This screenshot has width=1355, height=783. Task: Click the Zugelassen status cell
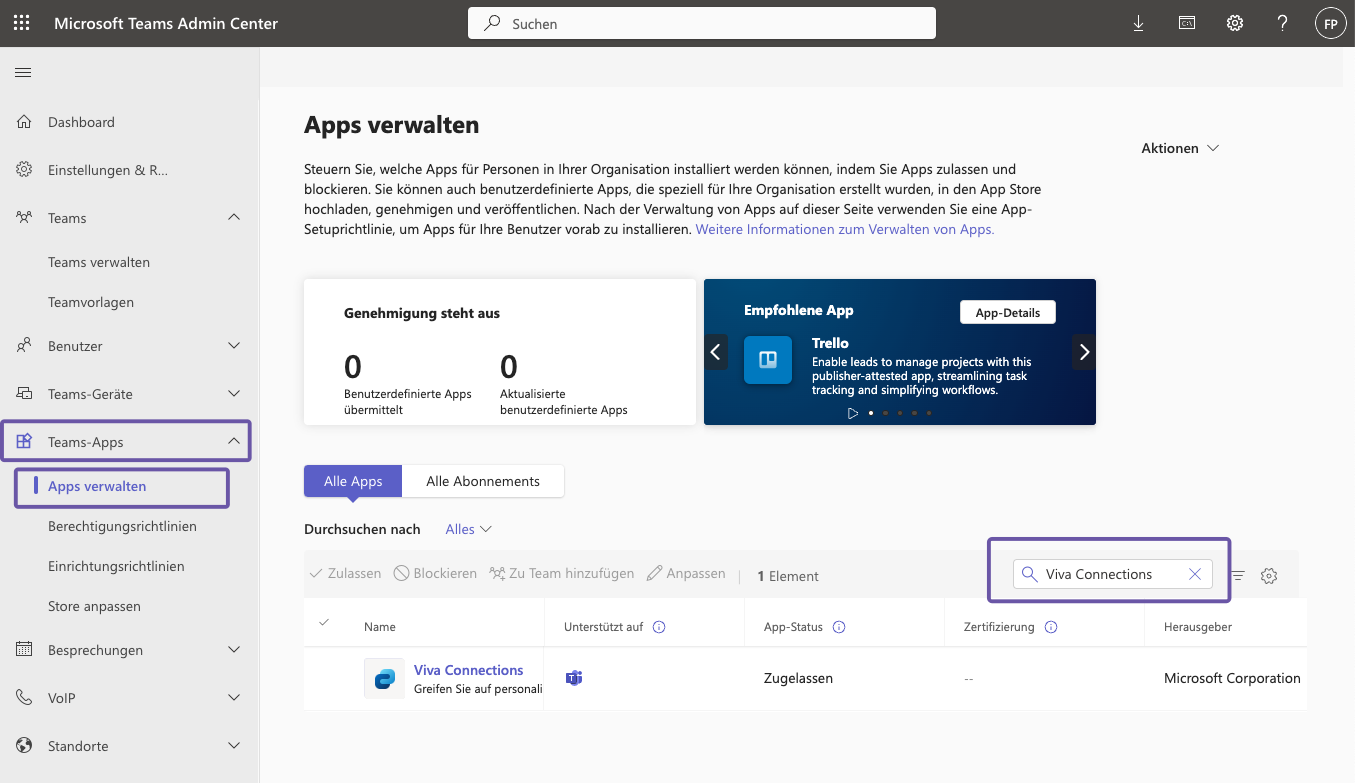(x=798, y=678)
